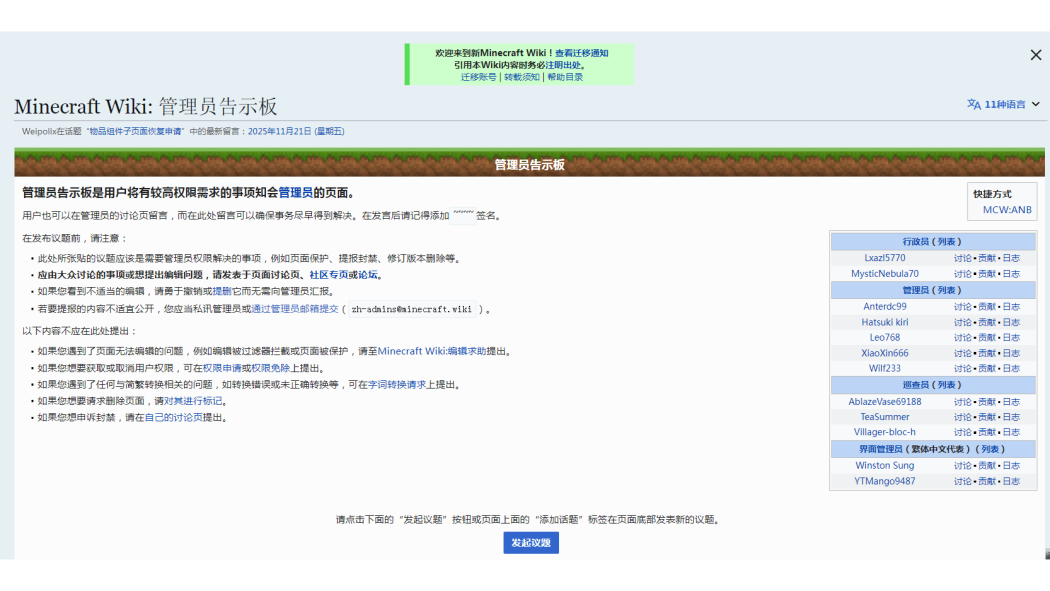Open Lxazl5770 user page

coord(885,258)
